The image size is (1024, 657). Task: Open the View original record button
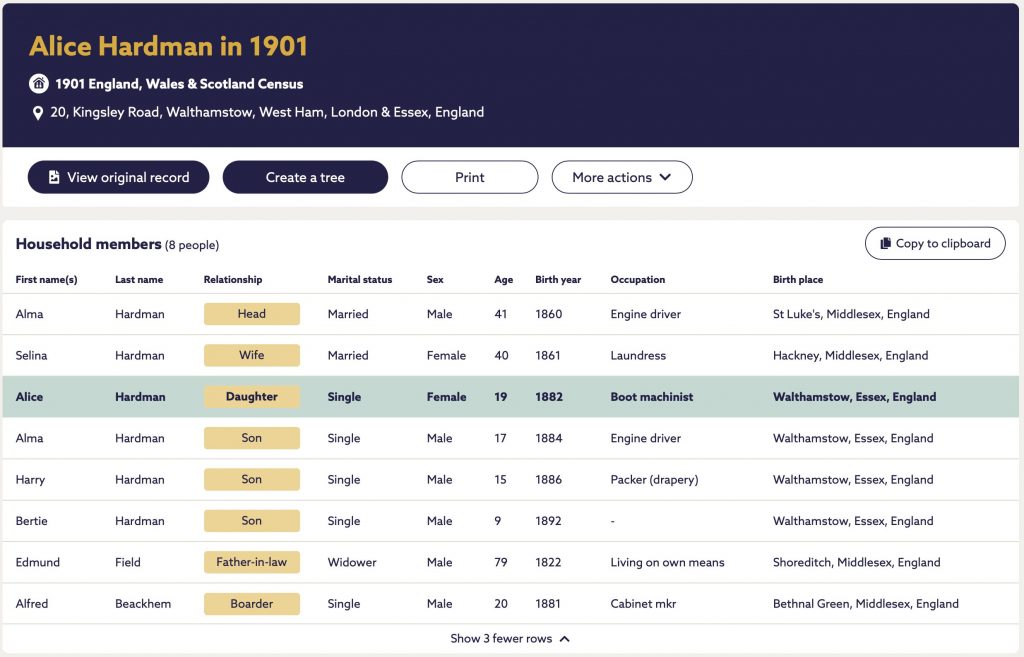[118, 177]
